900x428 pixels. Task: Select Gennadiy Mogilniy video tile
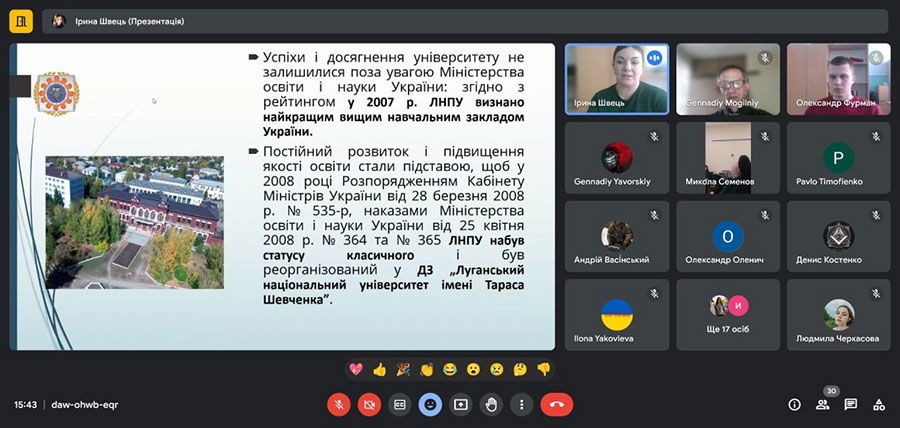pyautogui.click(x=728, y=79)
